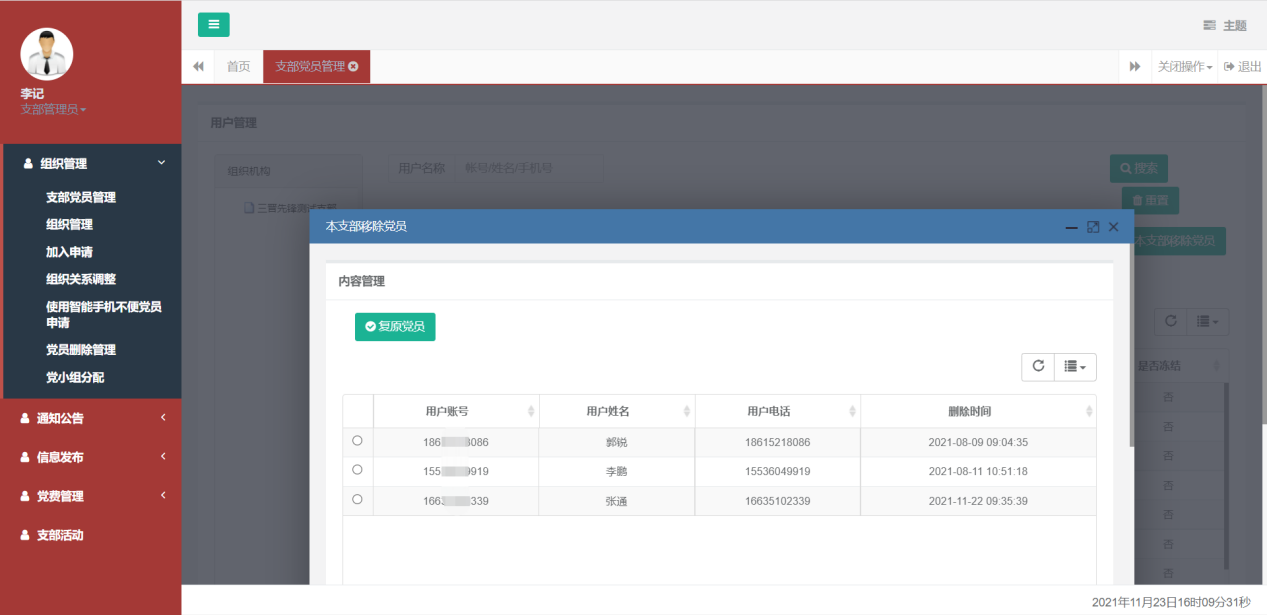Viewport: 1267px width, 615px height.
Task: Select the radio button for 李鹏
Action: tap(357, 470)
